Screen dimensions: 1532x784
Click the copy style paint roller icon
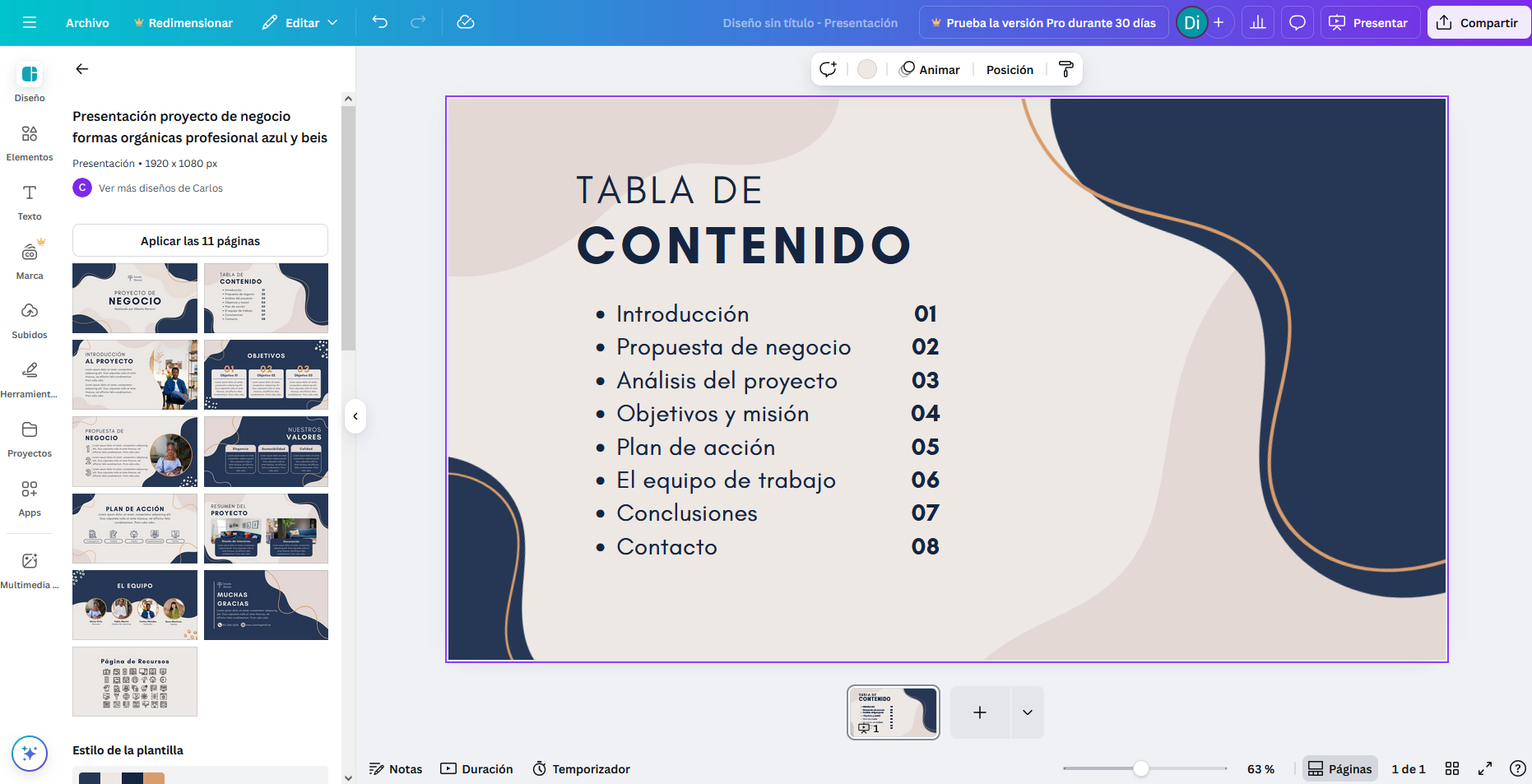(1065, 70)
